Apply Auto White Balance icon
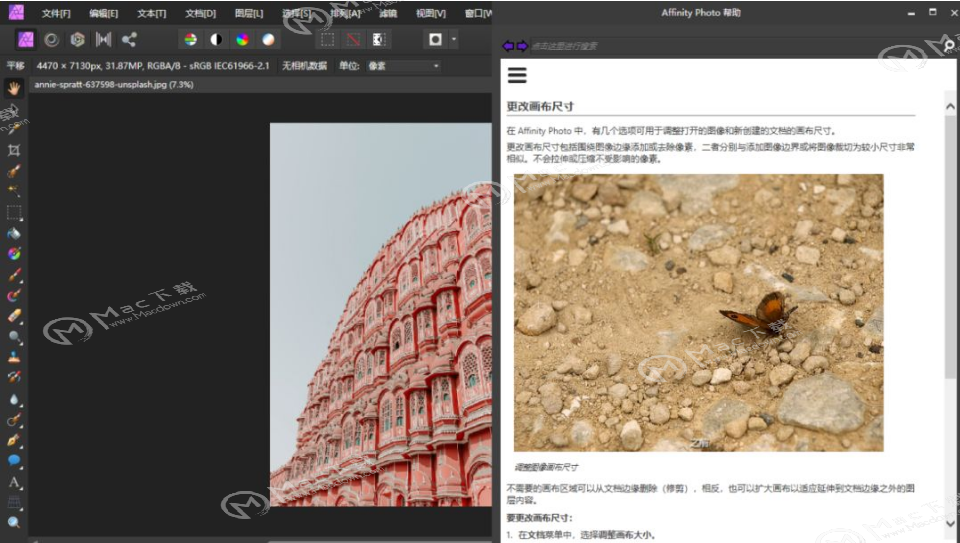 pos(268,40)
